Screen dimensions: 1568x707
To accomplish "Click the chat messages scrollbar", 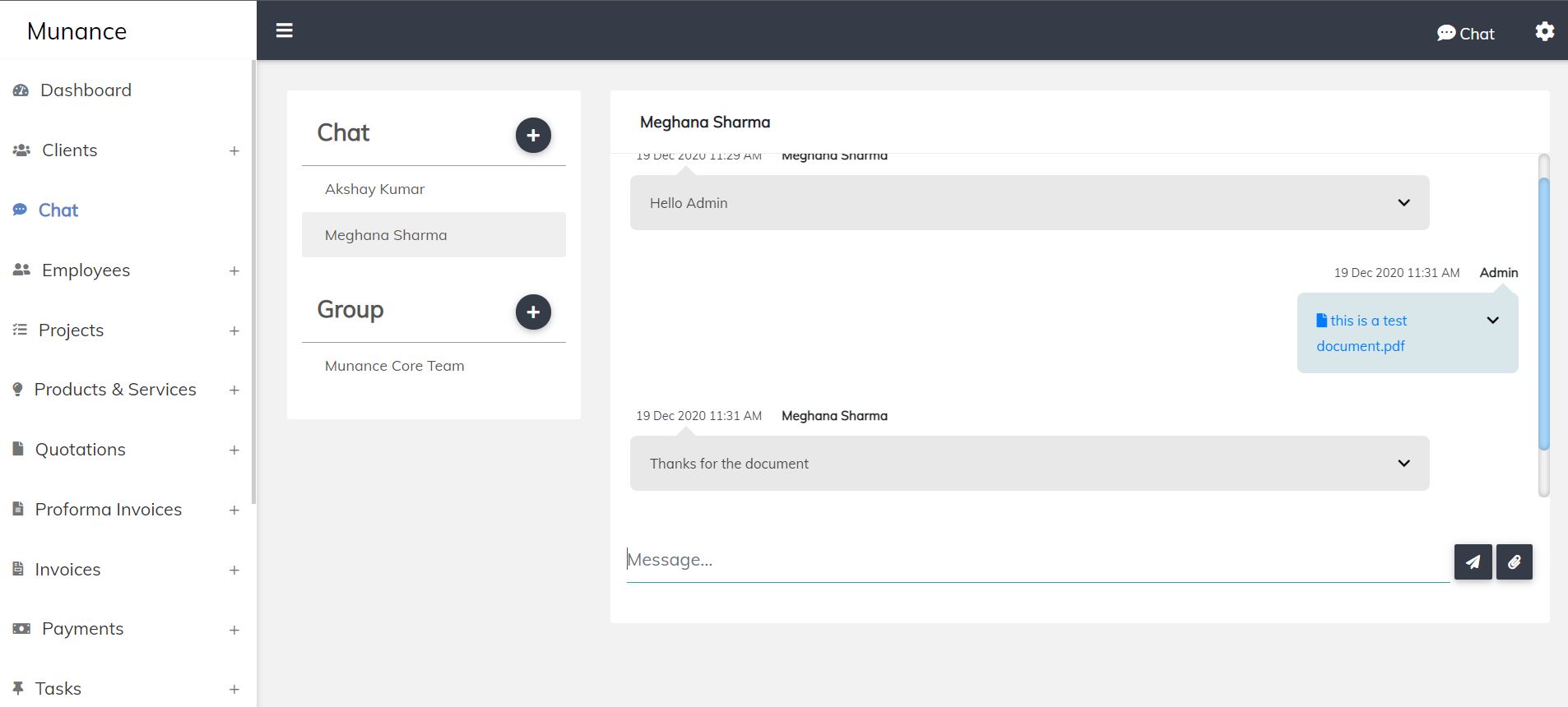I will 1544,313.
